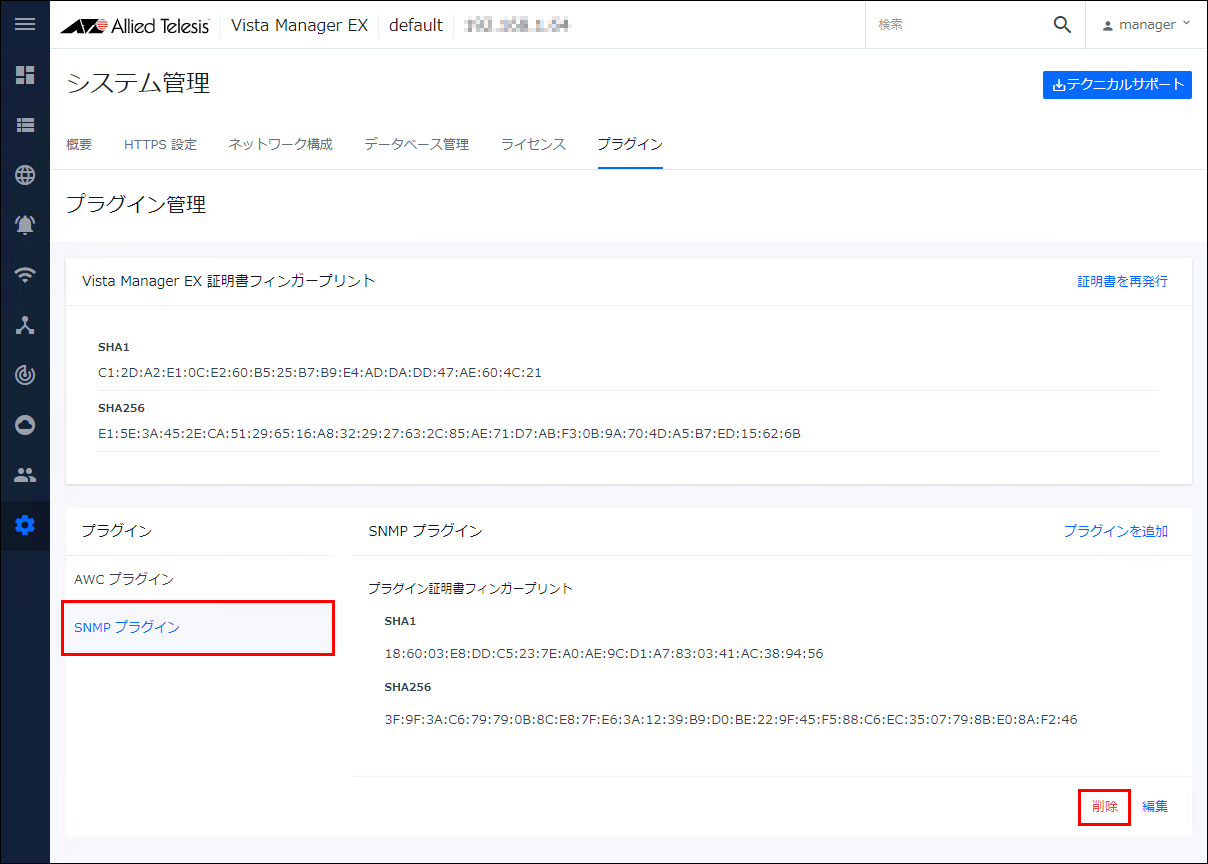Open the alarm bell events icon
Viewport: 1208px width, 864px height.
point(25,225)
